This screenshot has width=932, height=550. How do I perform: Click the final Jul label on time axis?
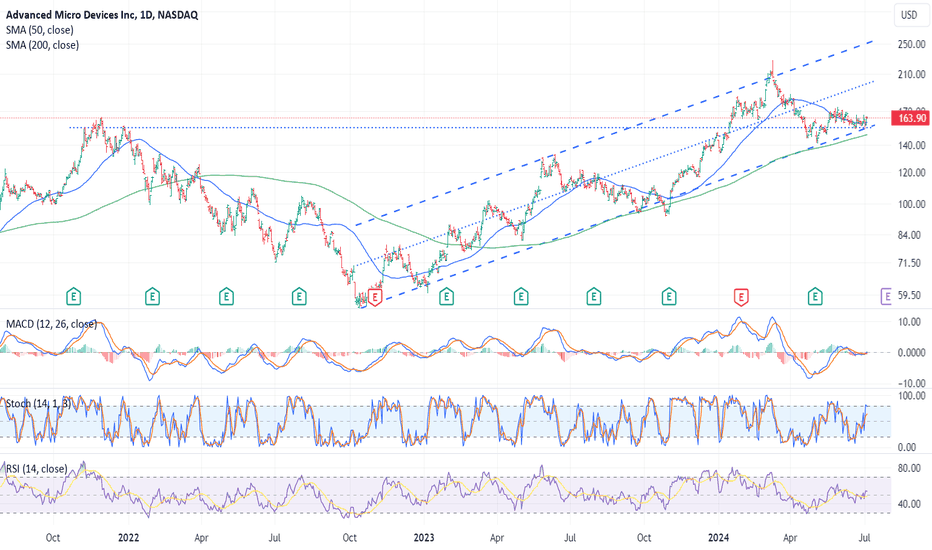tap(865, 538)
